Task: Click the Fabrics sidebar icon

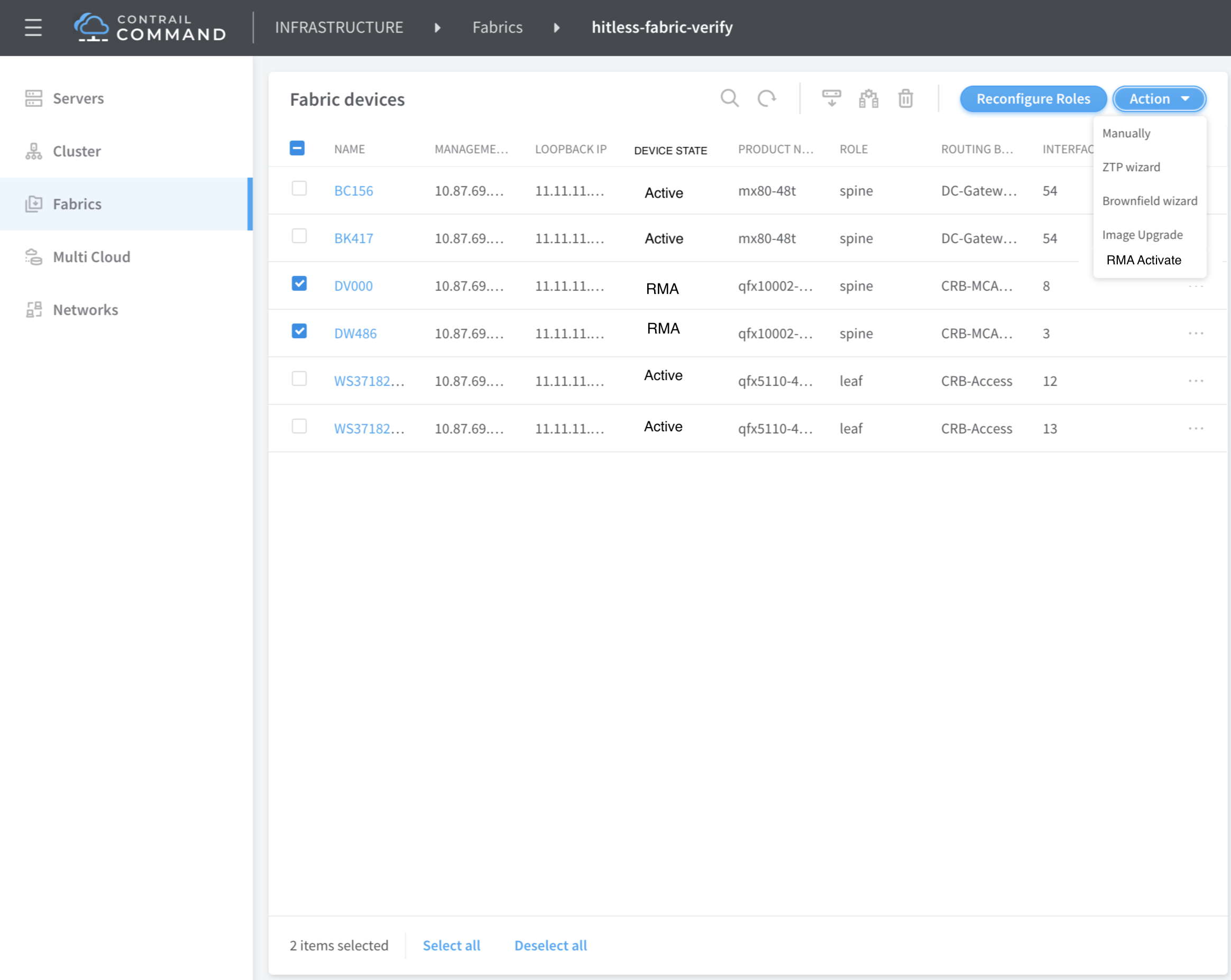Action: click(x=34, y=204)
